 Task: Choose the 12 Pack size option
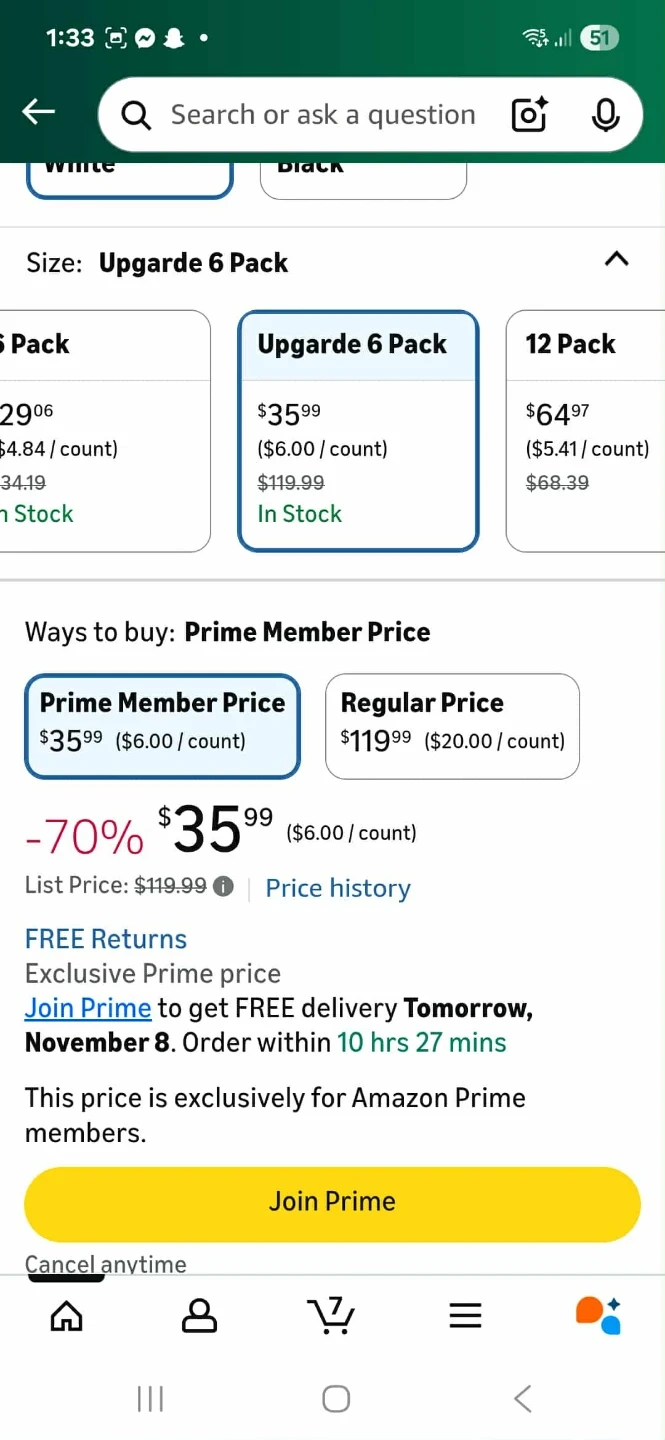[586, 431]
